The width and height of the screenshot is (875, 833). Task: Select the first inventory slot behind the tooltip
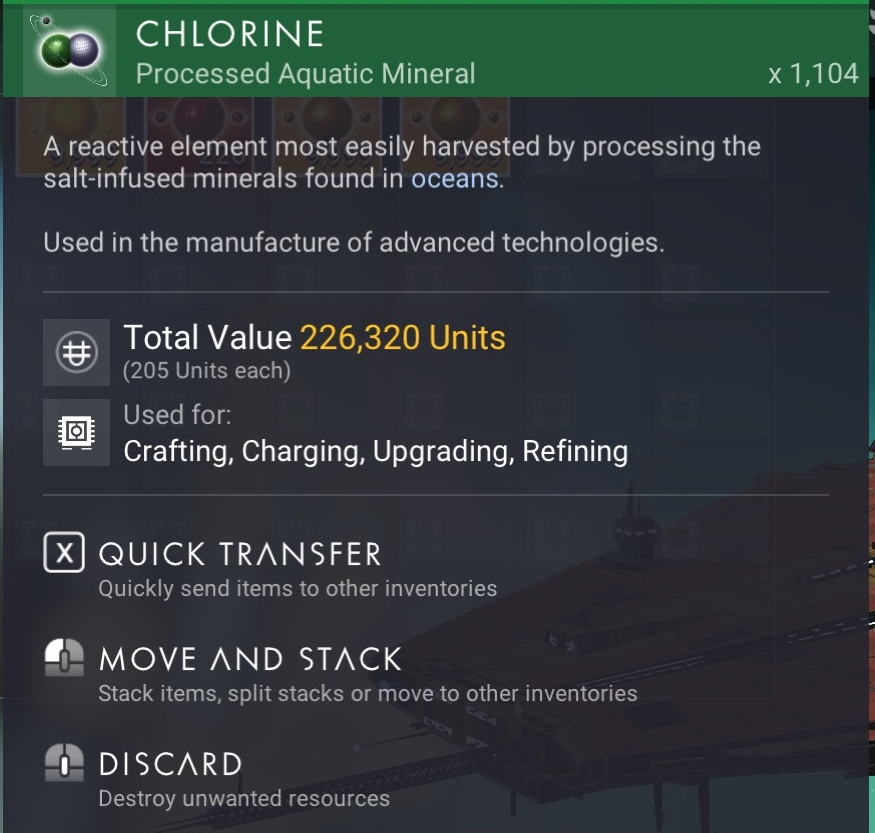71,136
